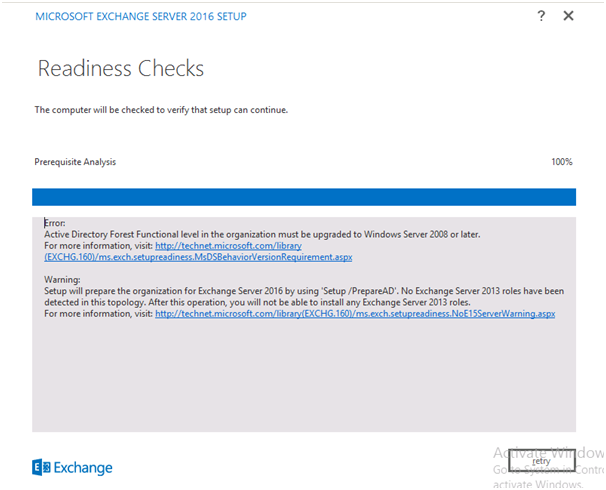Select the 'Warning:' heading text
This screenshot has width=606, height=490.
pos(62,279)
